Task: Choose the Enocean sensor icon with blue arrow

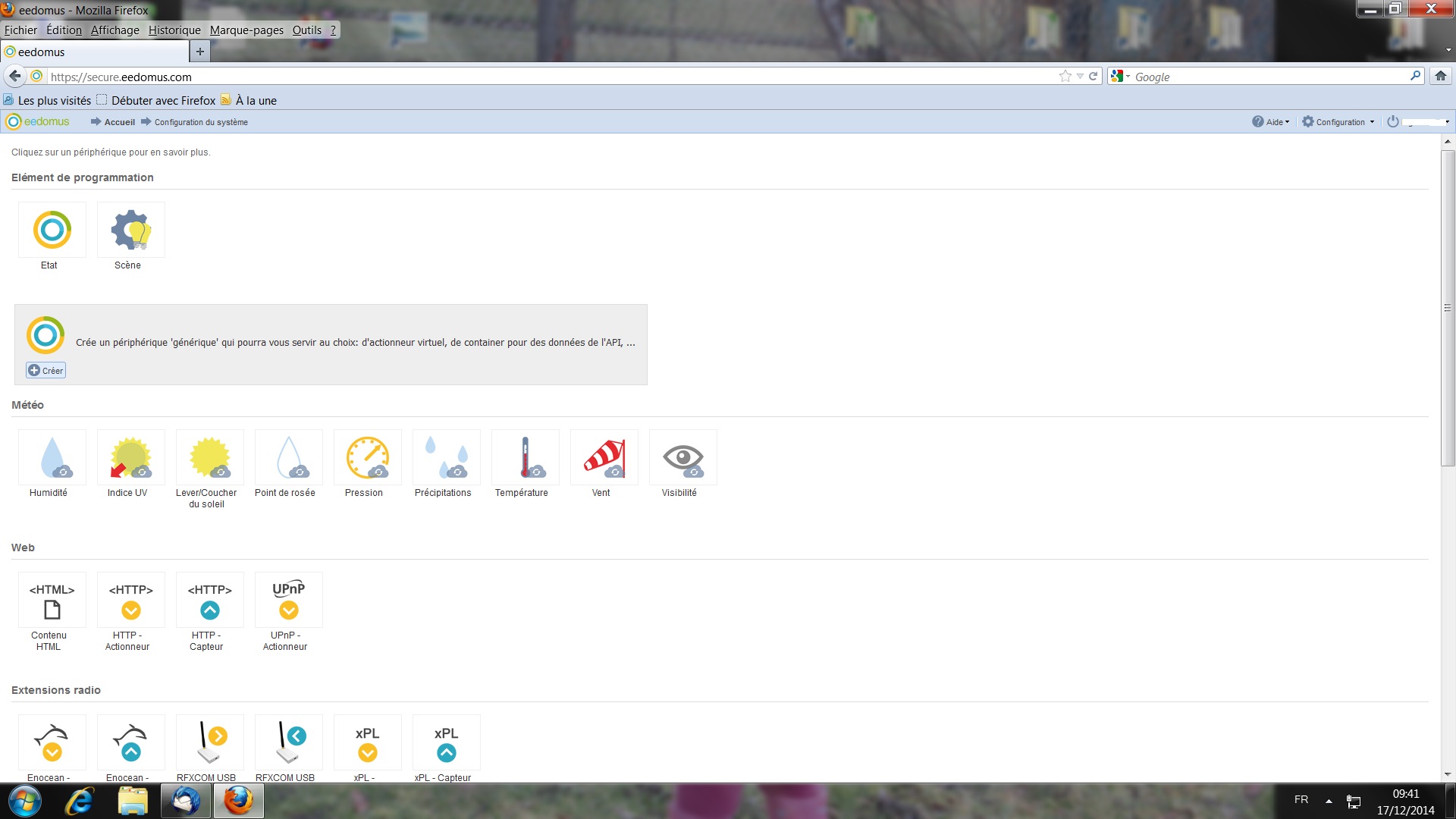Action: point(131,742)
